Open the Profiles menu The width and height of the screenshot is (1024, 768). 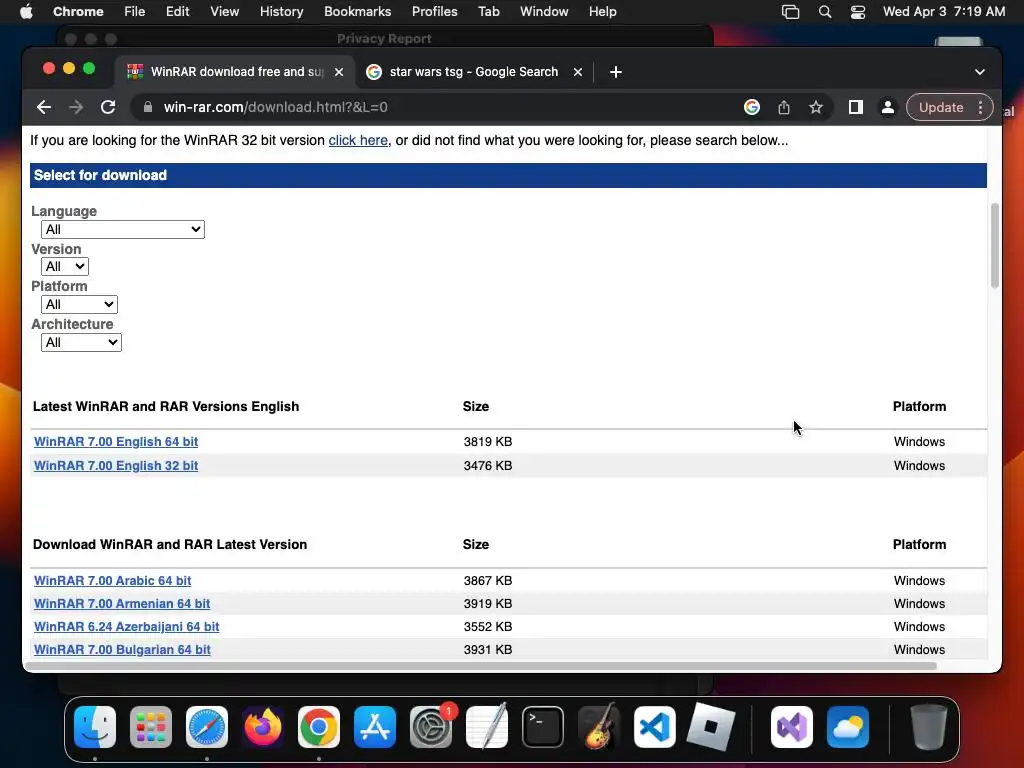pyautogui.click(x=434, y=12)
